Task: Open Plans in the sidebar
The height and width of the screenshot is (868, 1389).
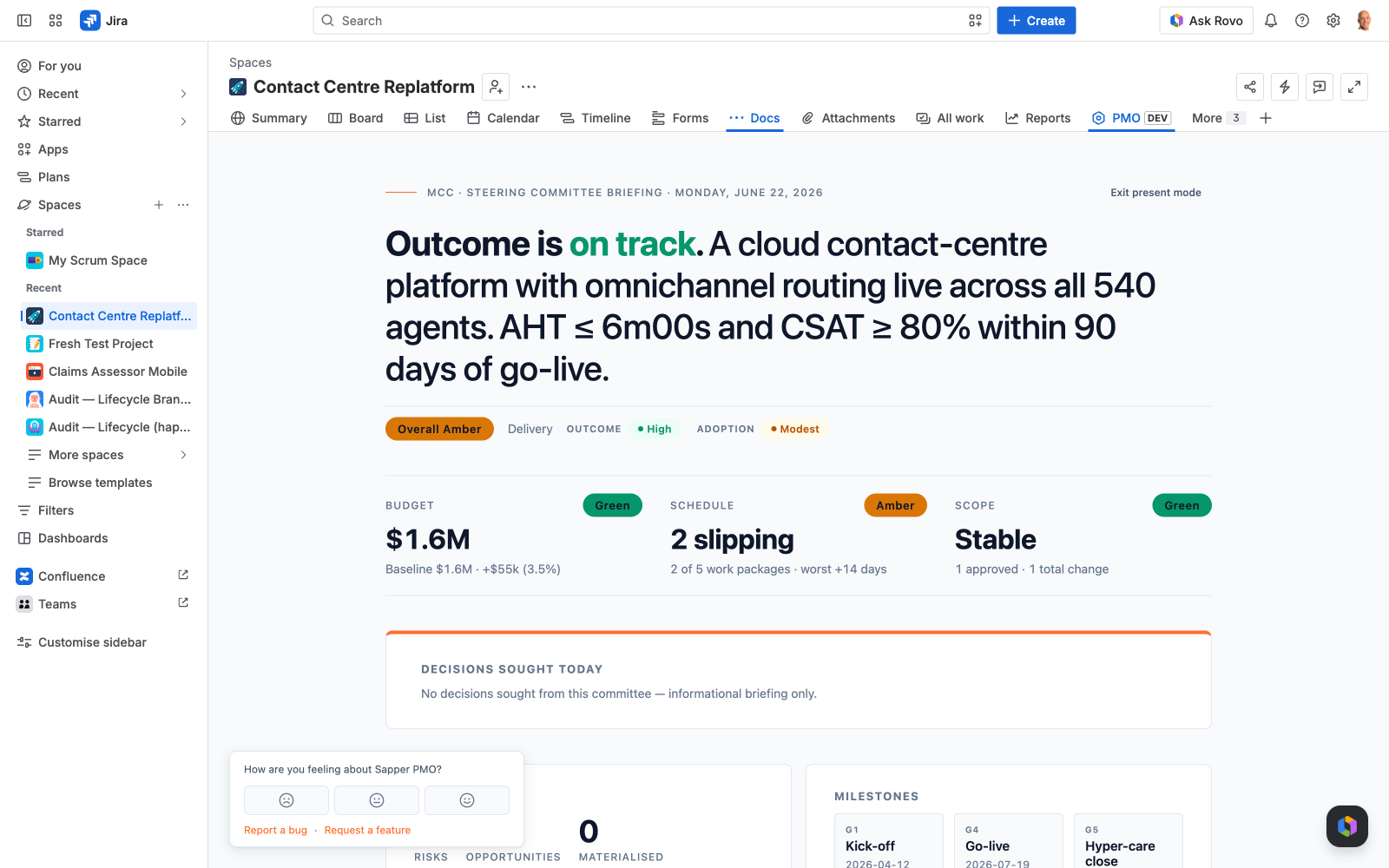Action: [104, 177]
